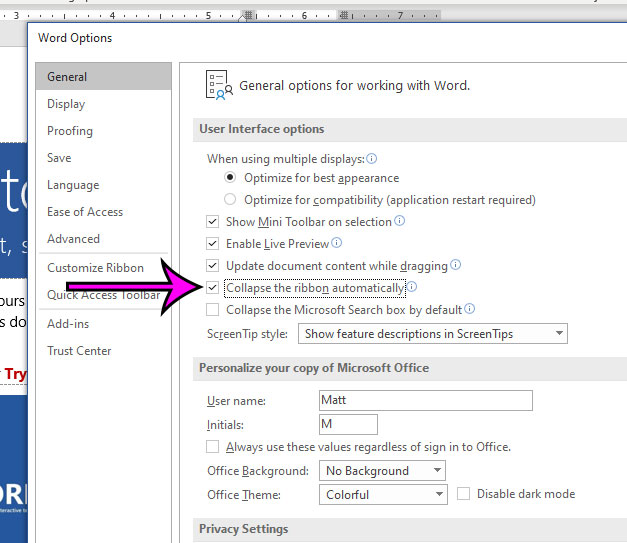Enable Disable dark mode checkbox
The image size is (627, 543).
pos(463,494)
